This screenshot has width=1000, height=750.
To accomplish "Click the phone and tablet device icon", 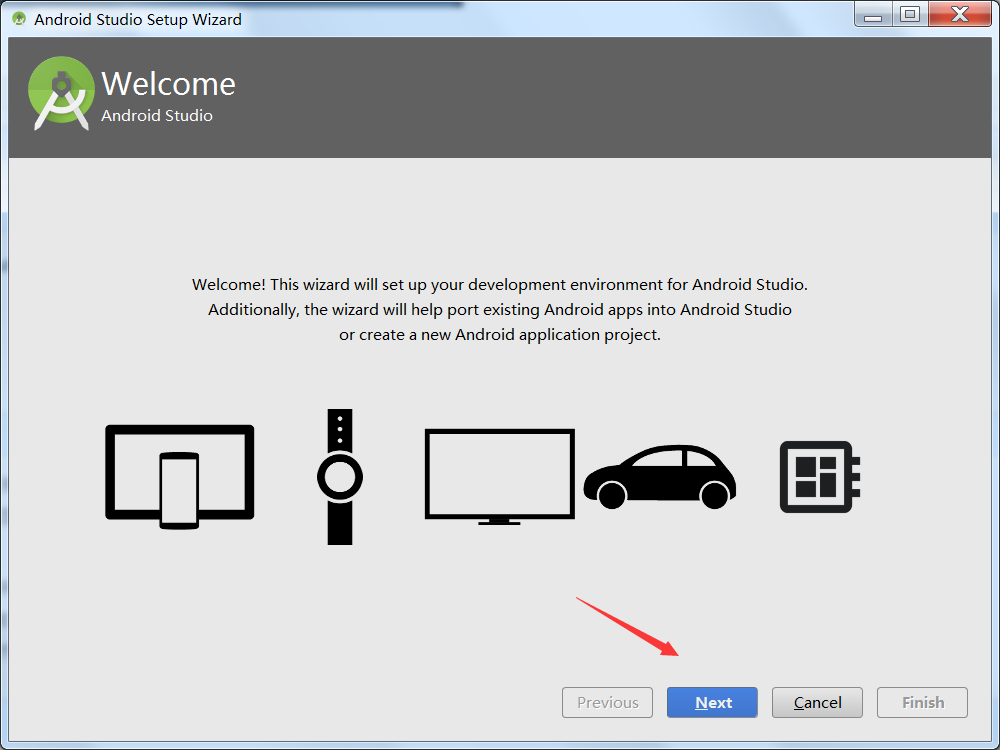I will pyautogui.click(x=180, y=476).
